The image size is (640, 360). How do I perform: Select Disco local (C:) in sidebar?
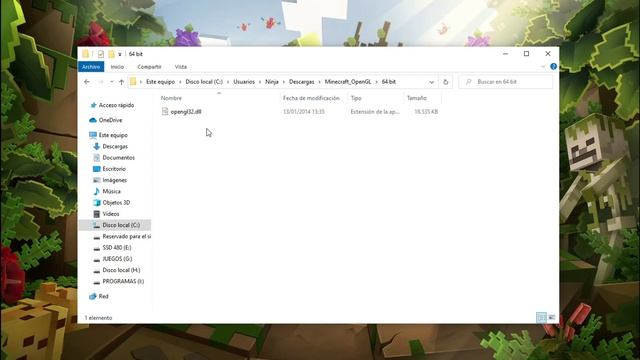(x=121, y=225)
